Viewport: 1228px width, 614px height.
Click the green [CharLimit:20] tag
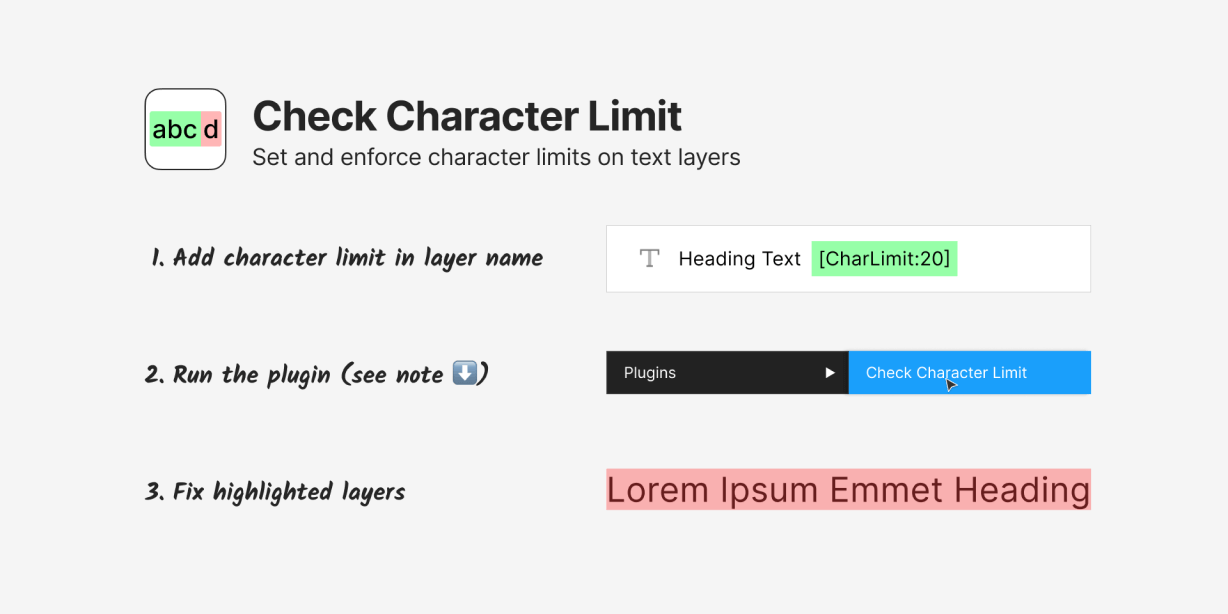pyautogui.click(x=884, y=259)
